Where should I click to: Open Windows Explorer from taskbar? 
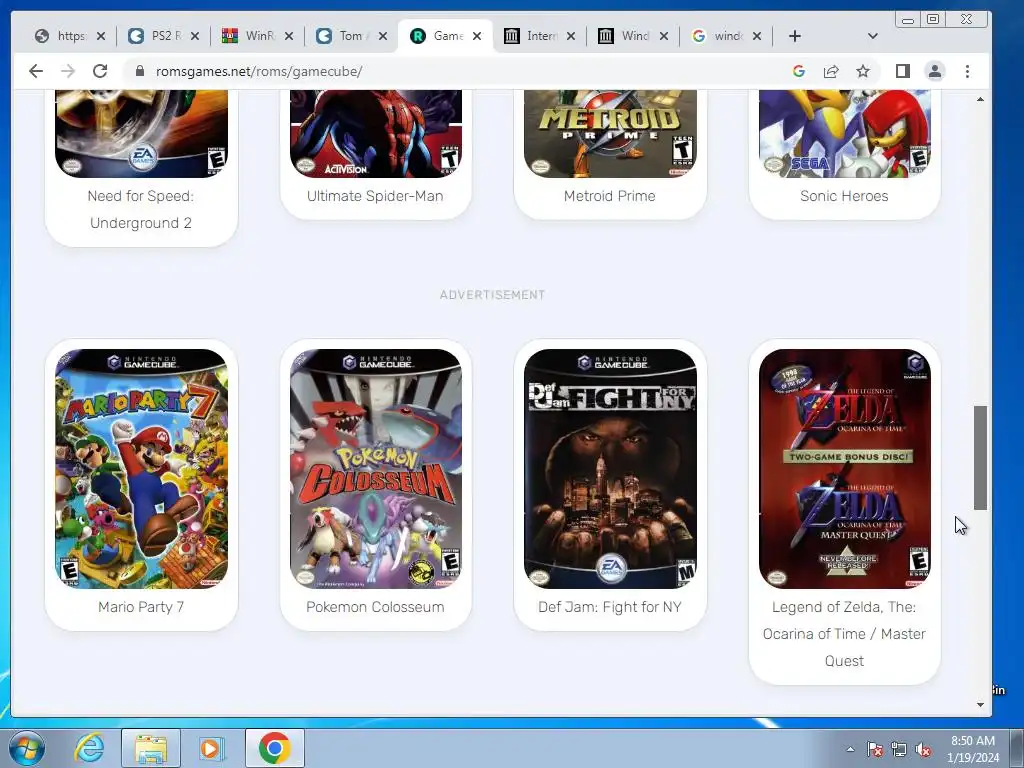(151, 748)
